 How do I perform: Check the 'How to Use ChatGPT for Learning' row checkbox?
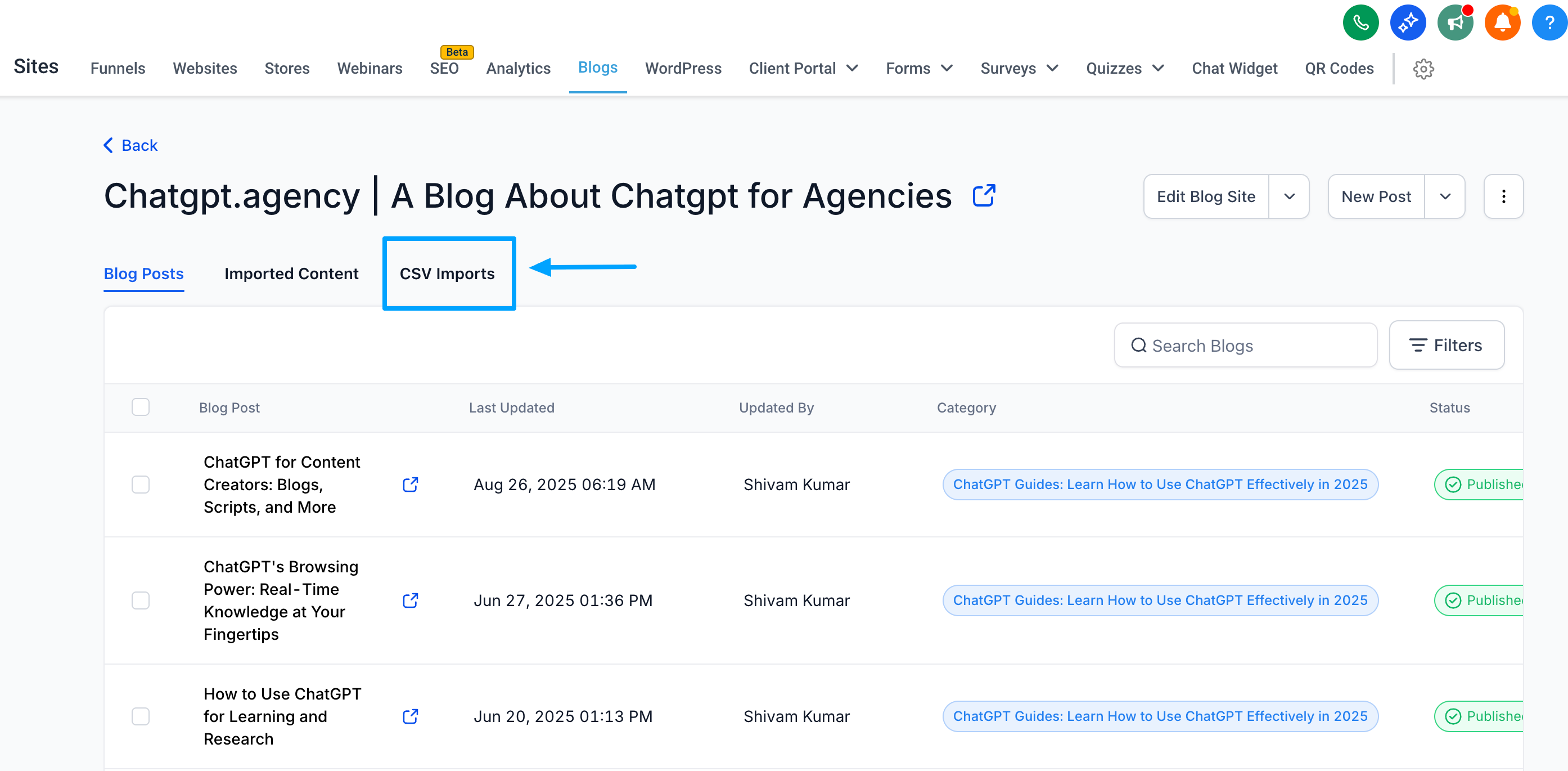pos(141,716)
